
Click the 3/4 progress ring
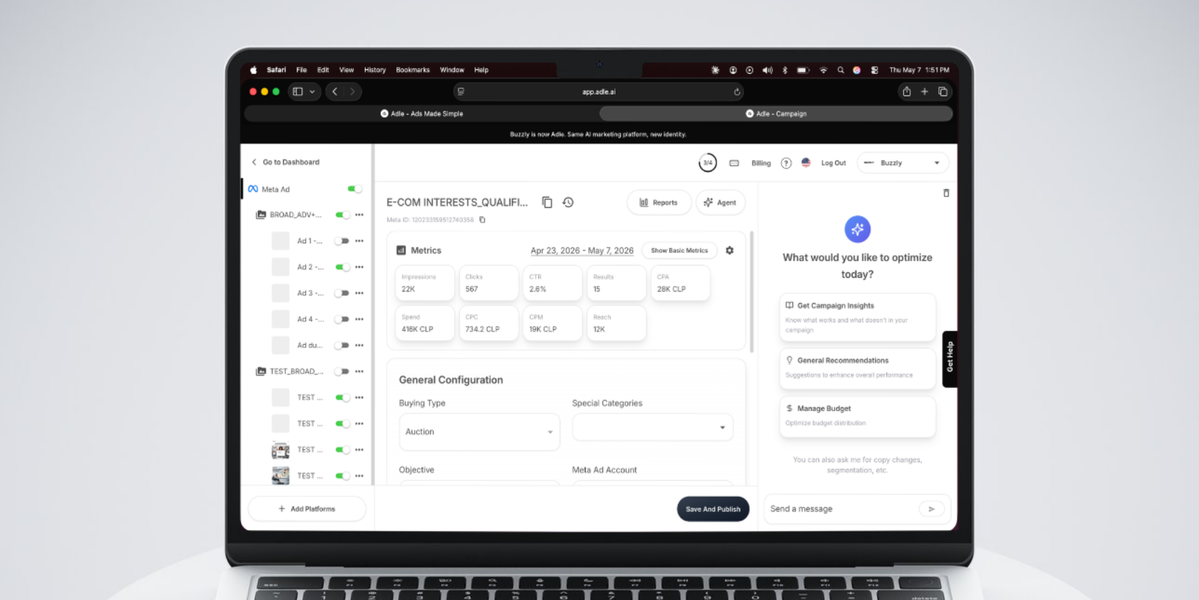point(708,163)
